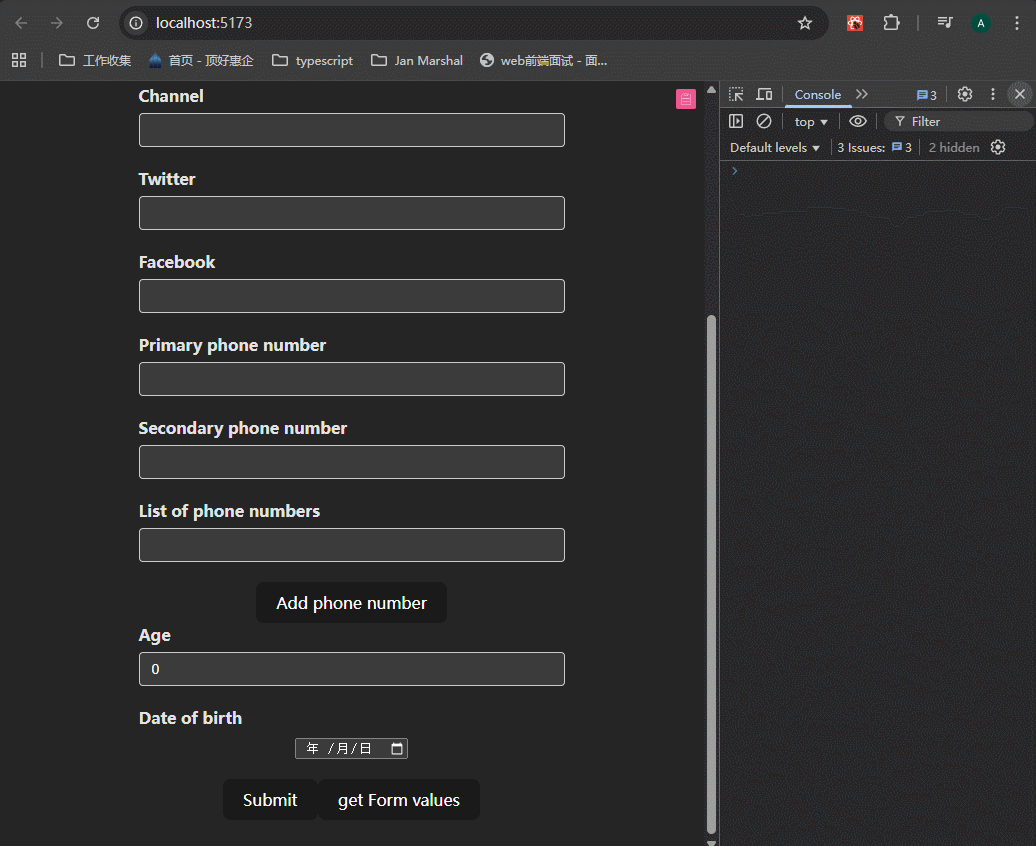Viewport: 1036px width, 846px height.
Task: Expand more DevTools tabs chevron
Action: click(862, 94)
